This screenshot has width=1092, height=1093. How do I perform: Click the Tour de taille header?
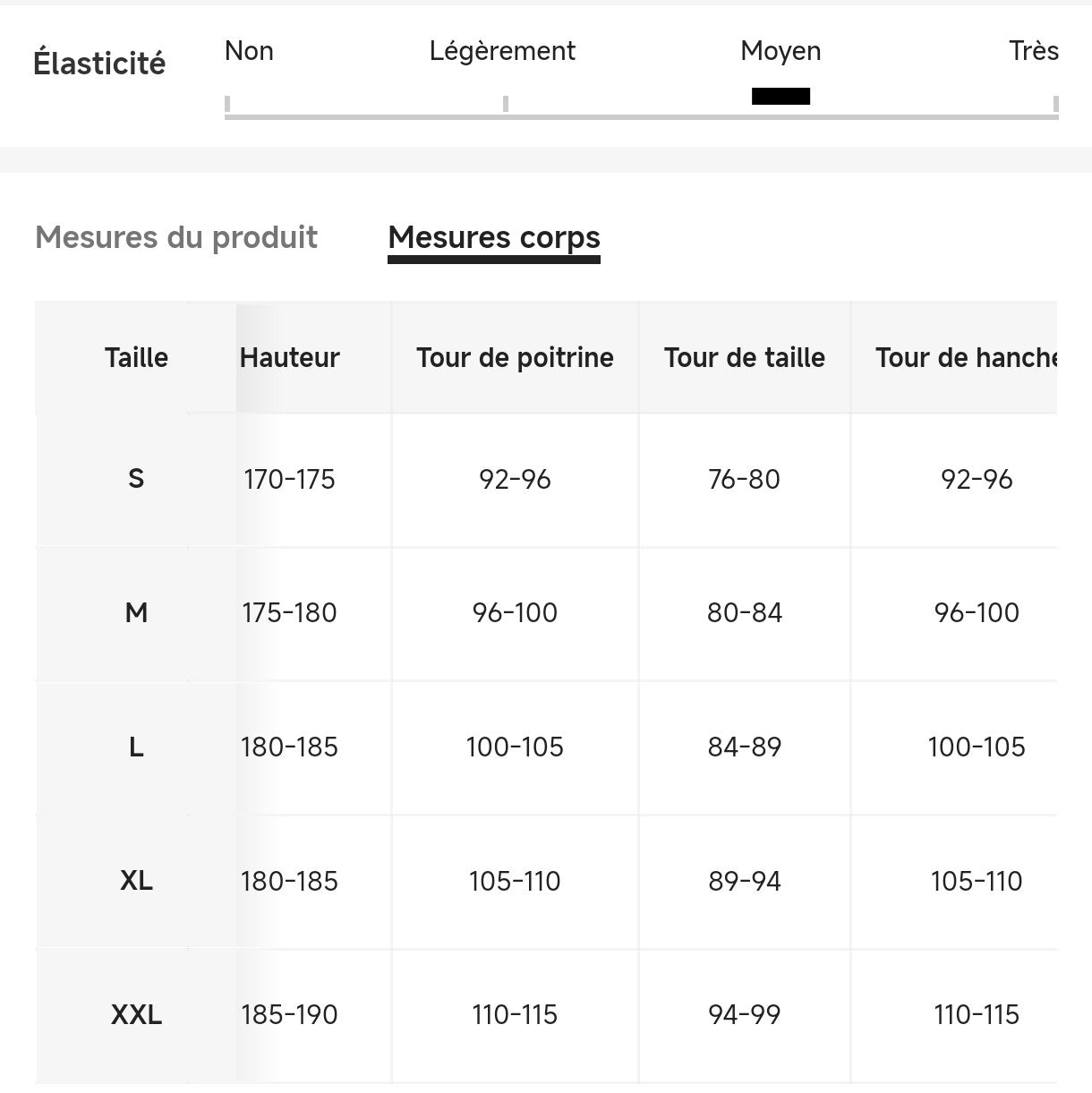tap(745, 357)
